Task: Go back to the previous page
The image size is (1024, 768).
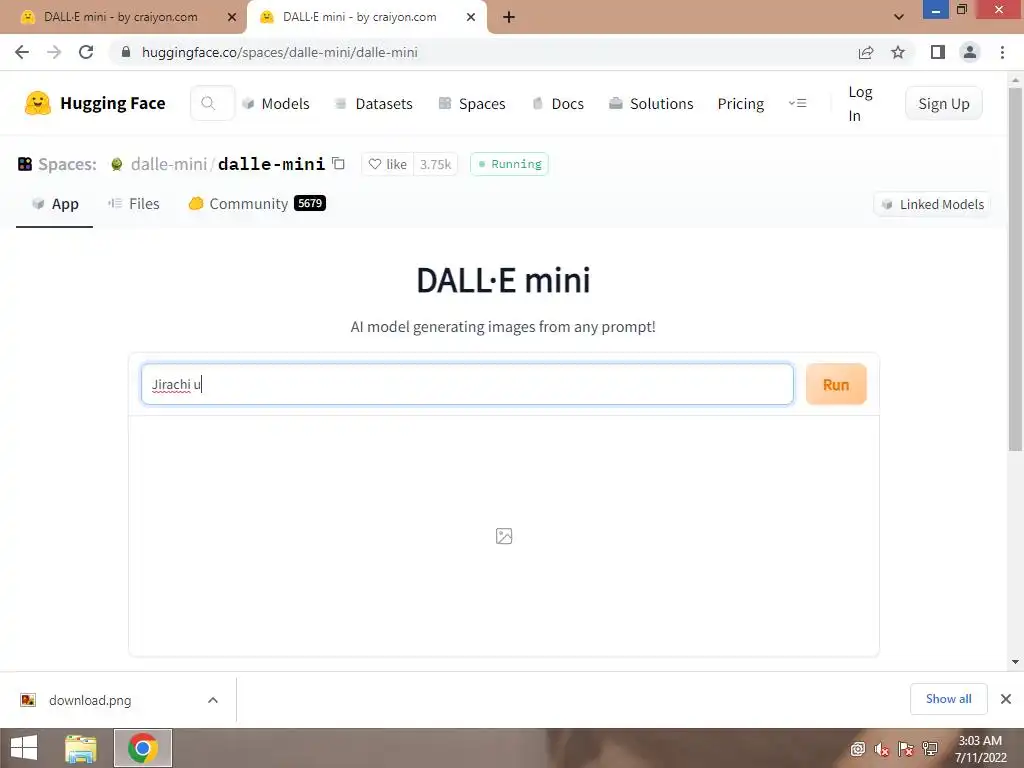Action: coord(22,52)
